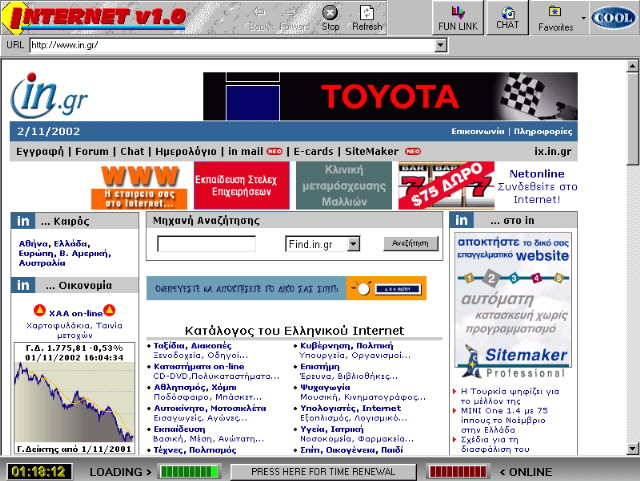Open the FUN LINK section
The image size is (640, 481).
(459, 17)
